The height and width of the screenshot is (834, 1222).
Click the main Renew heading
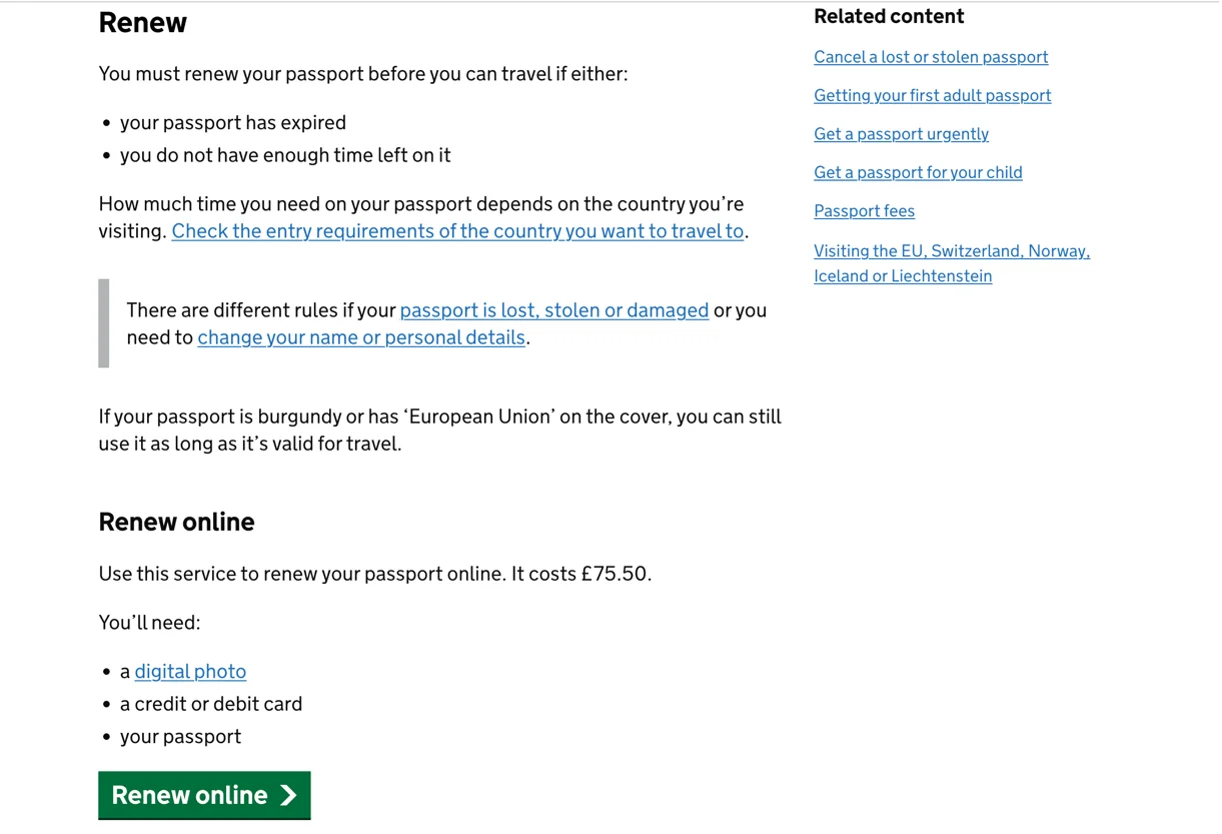(142, 23)
